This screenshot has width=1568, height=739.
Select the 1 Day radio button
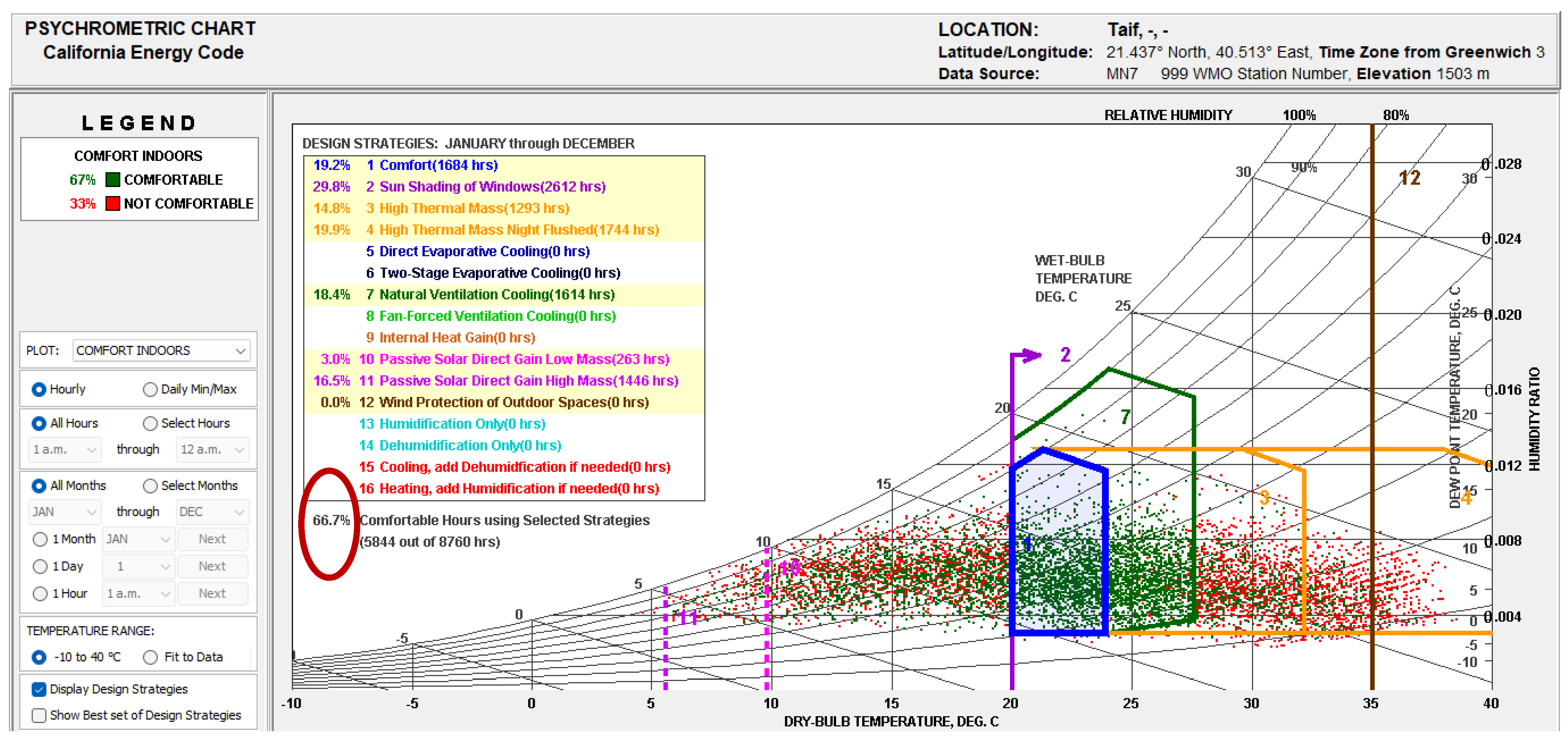point(40,567)
